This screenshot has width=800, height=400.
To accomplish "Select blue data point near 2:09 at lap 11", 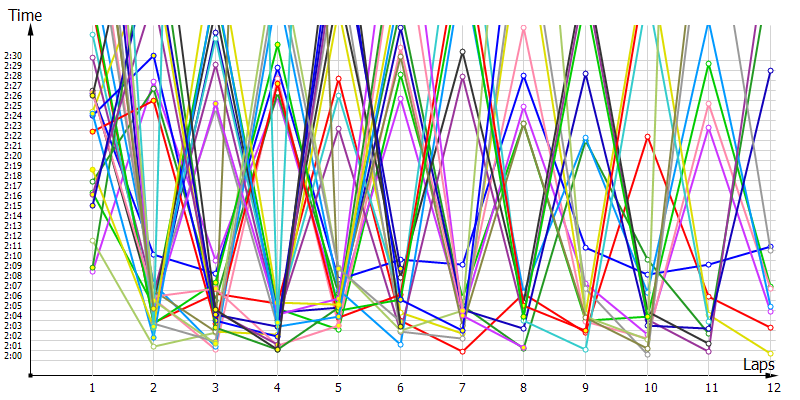I will click(708, 265).
